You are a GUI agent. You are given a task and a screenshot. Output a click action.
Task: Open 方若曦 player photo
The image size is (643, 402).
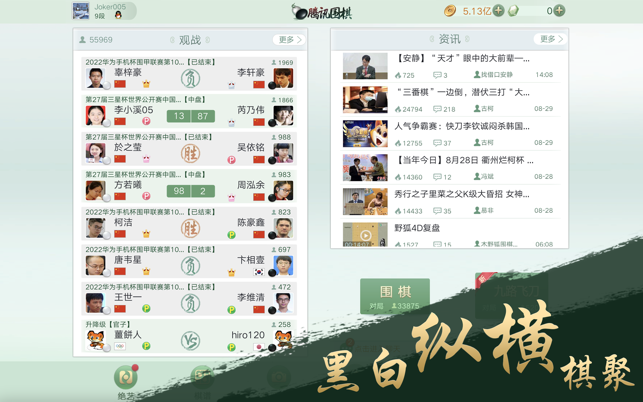[x=95, y=190]
